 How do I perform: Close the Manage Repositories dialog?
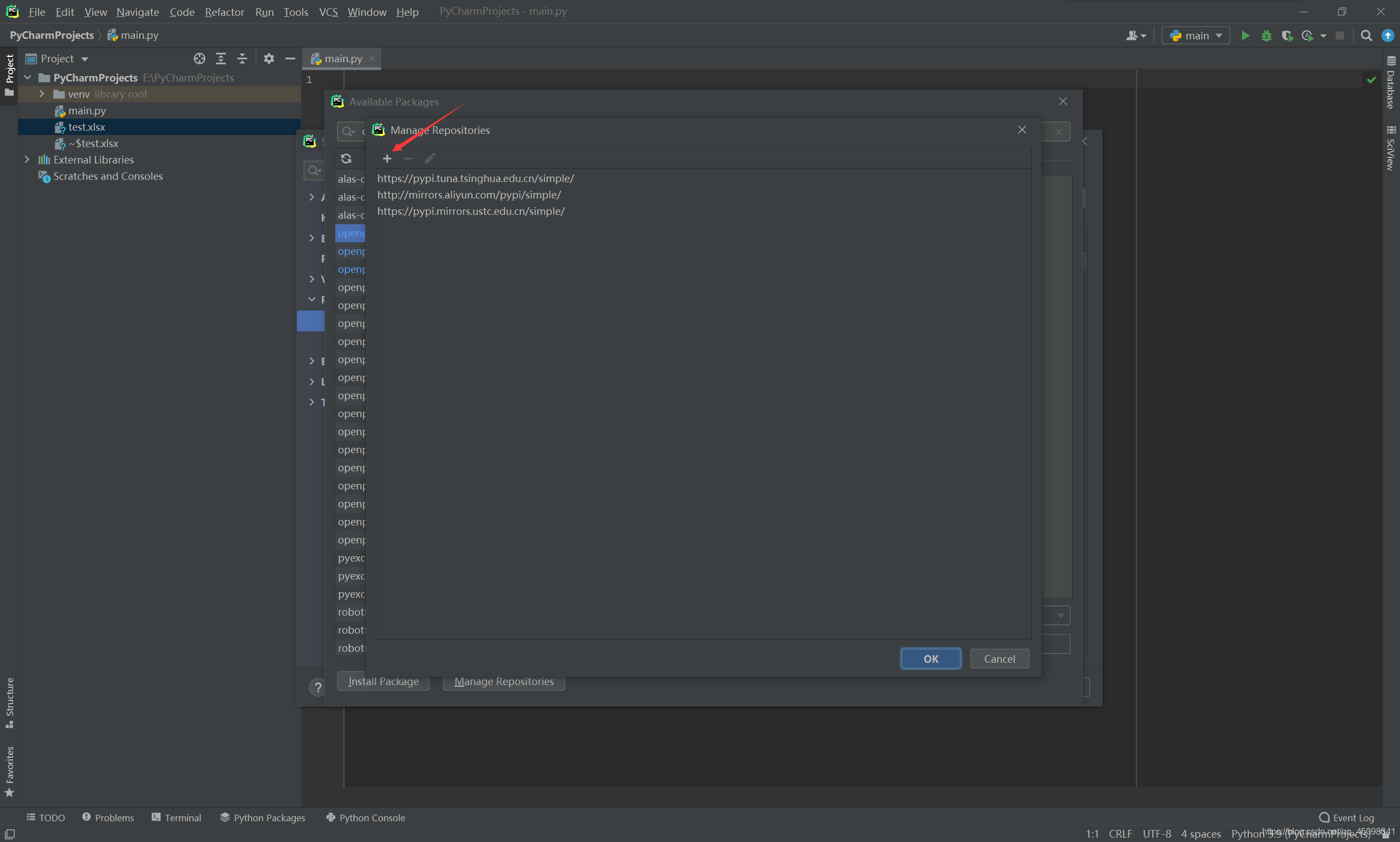point(1022,130)
